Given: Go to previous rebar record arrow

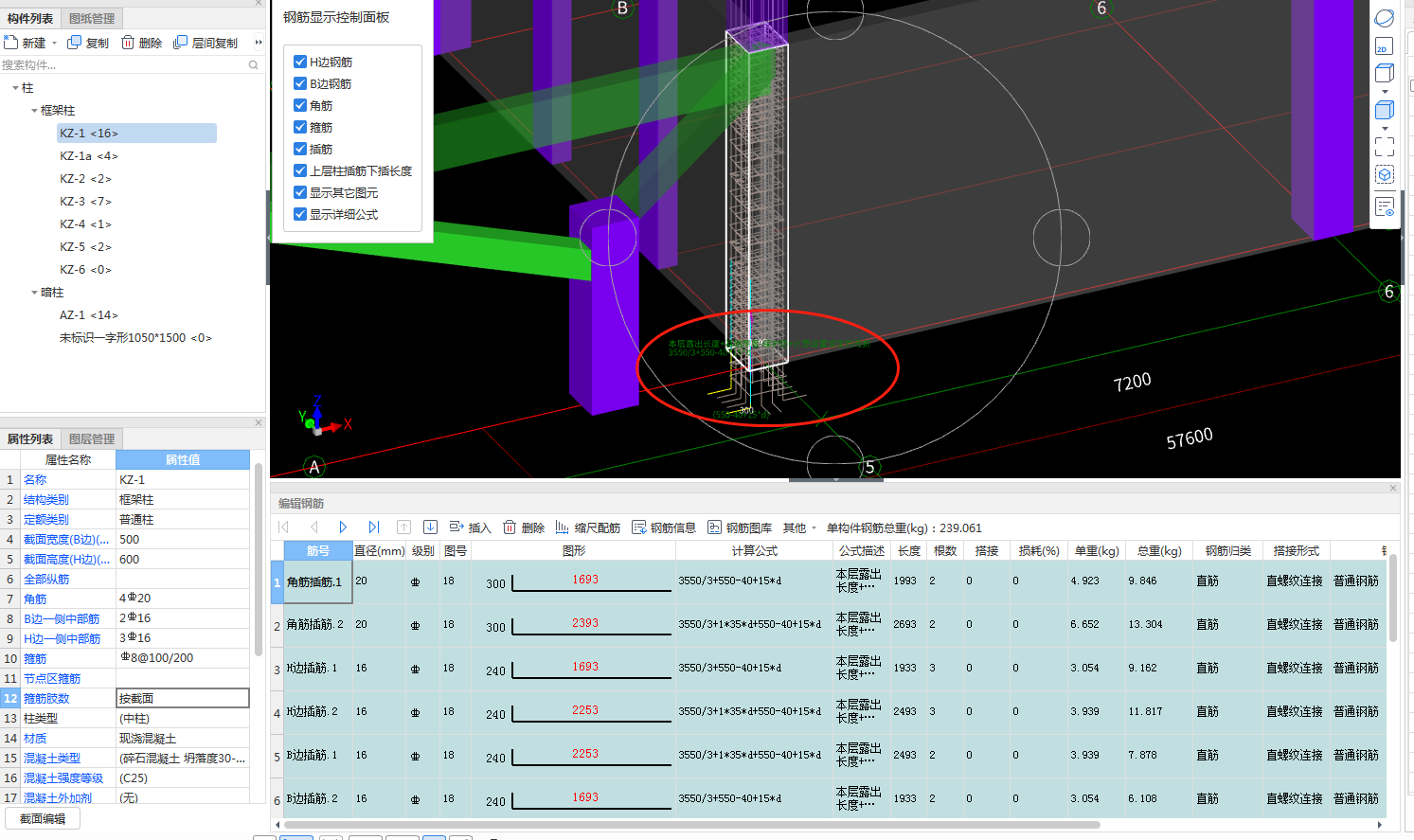Looking at the screenshot, I should coord(313,527).
